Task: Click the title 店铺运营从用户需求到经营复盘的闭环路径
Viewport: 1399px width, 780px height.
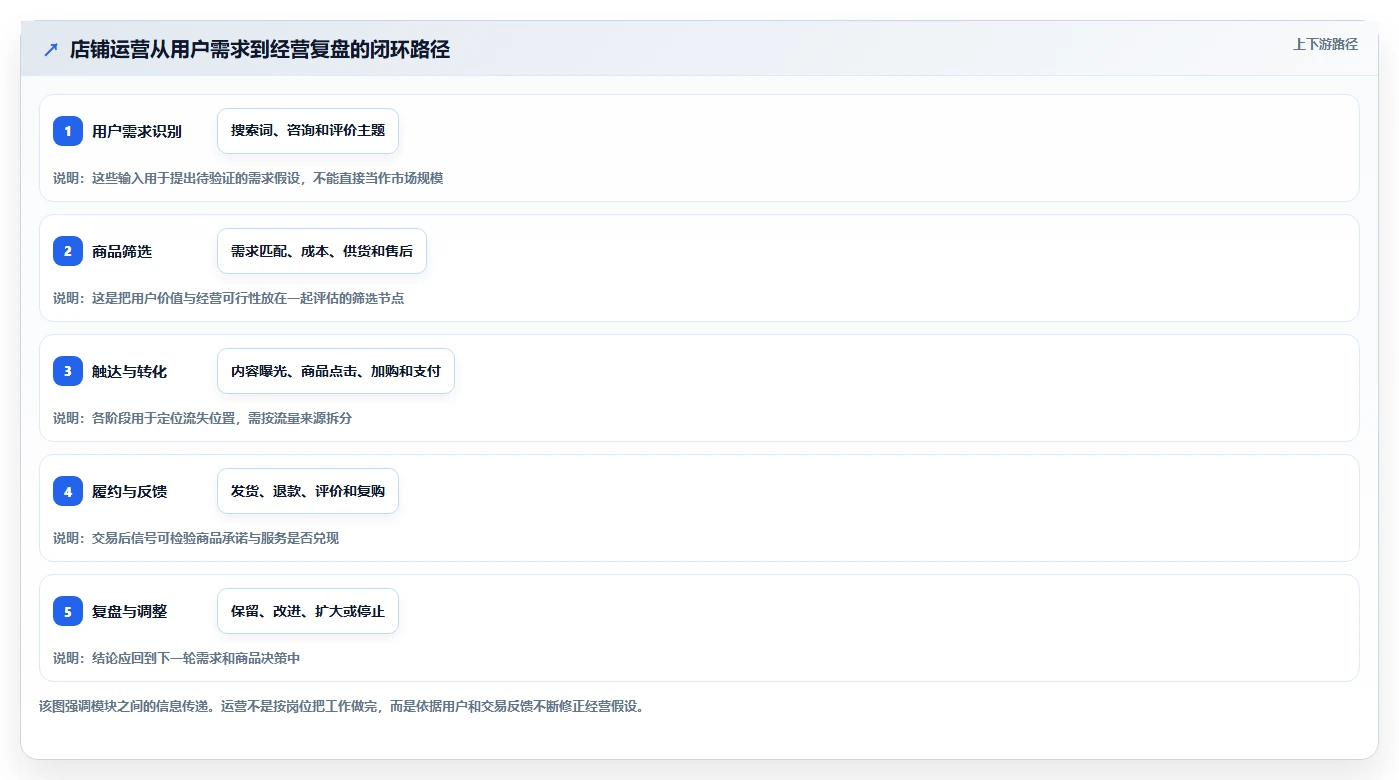Action: coord(260,49)
